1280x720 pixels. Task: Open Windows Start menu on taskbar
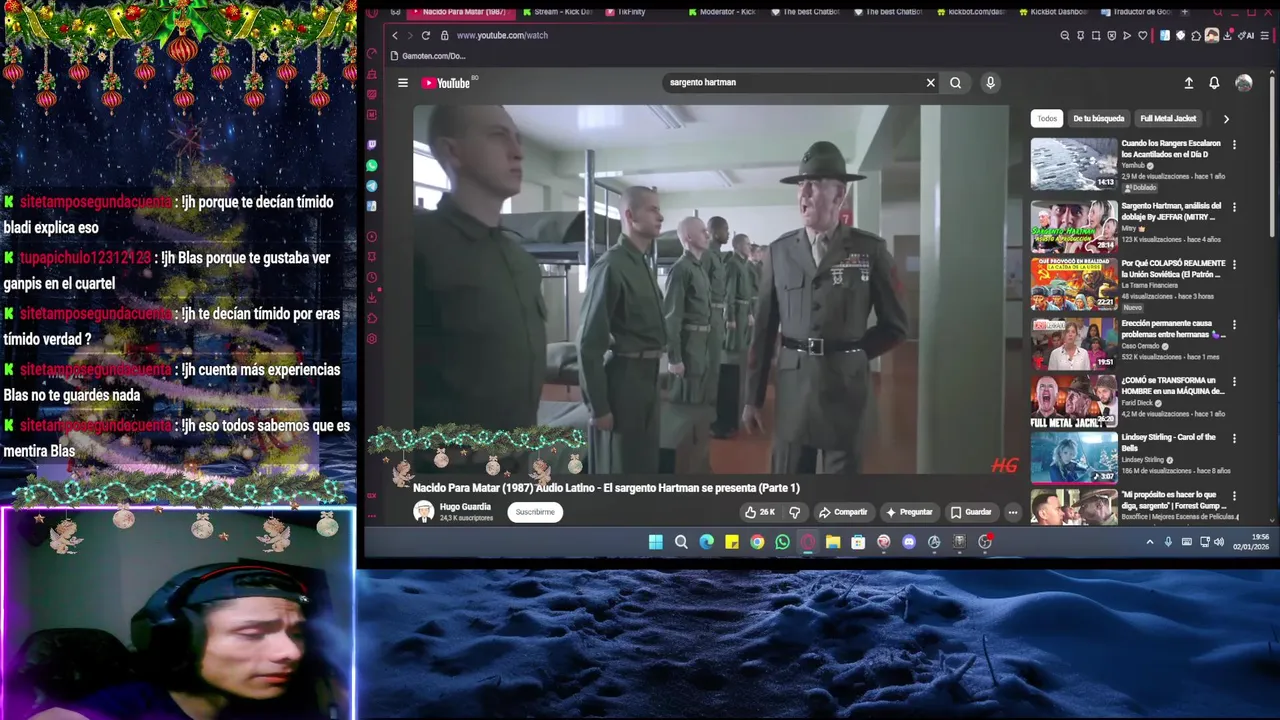click(656, 542)
